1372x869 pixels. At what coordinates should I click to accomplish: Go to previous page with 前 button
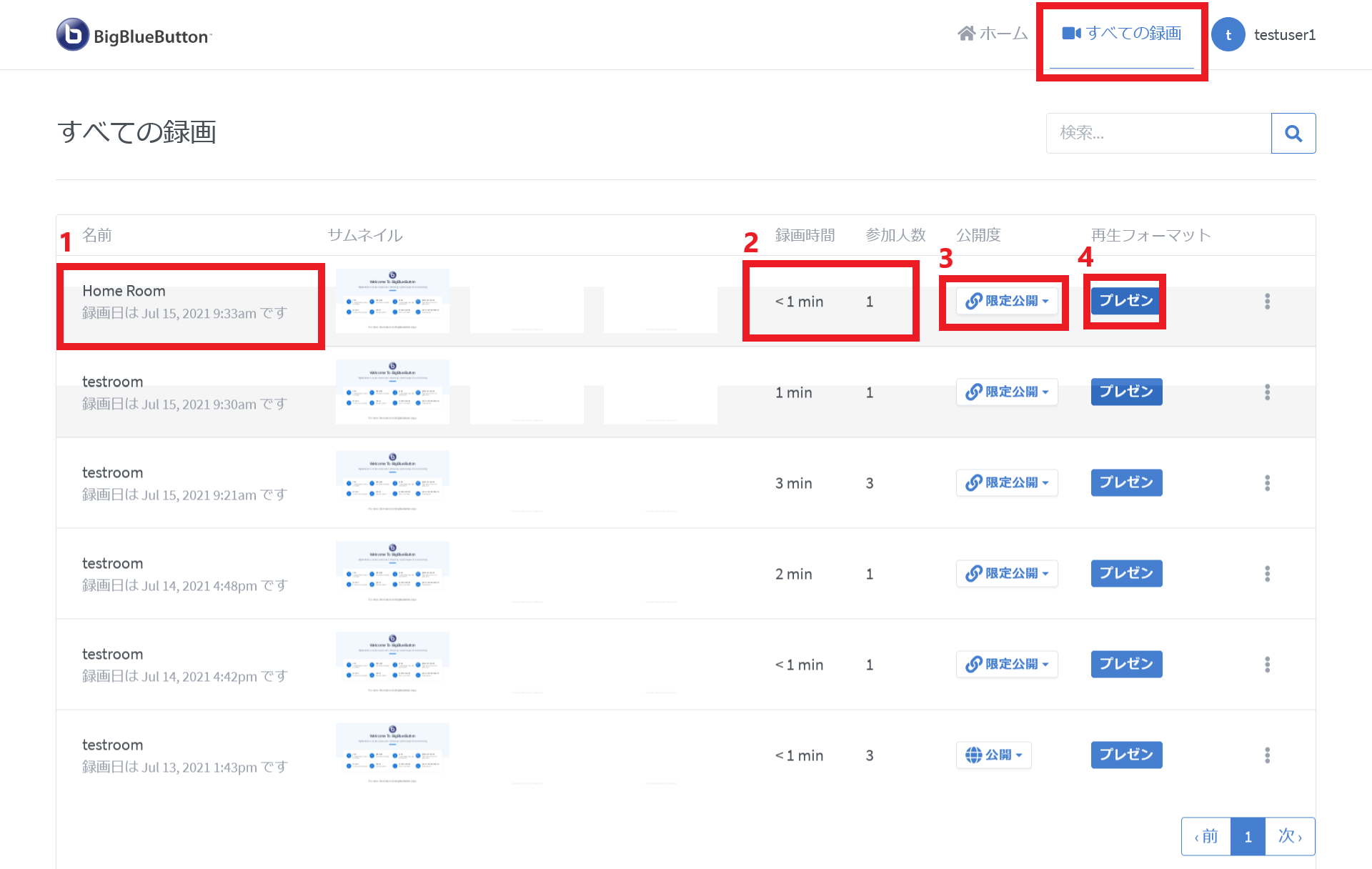click(1206, 836)
